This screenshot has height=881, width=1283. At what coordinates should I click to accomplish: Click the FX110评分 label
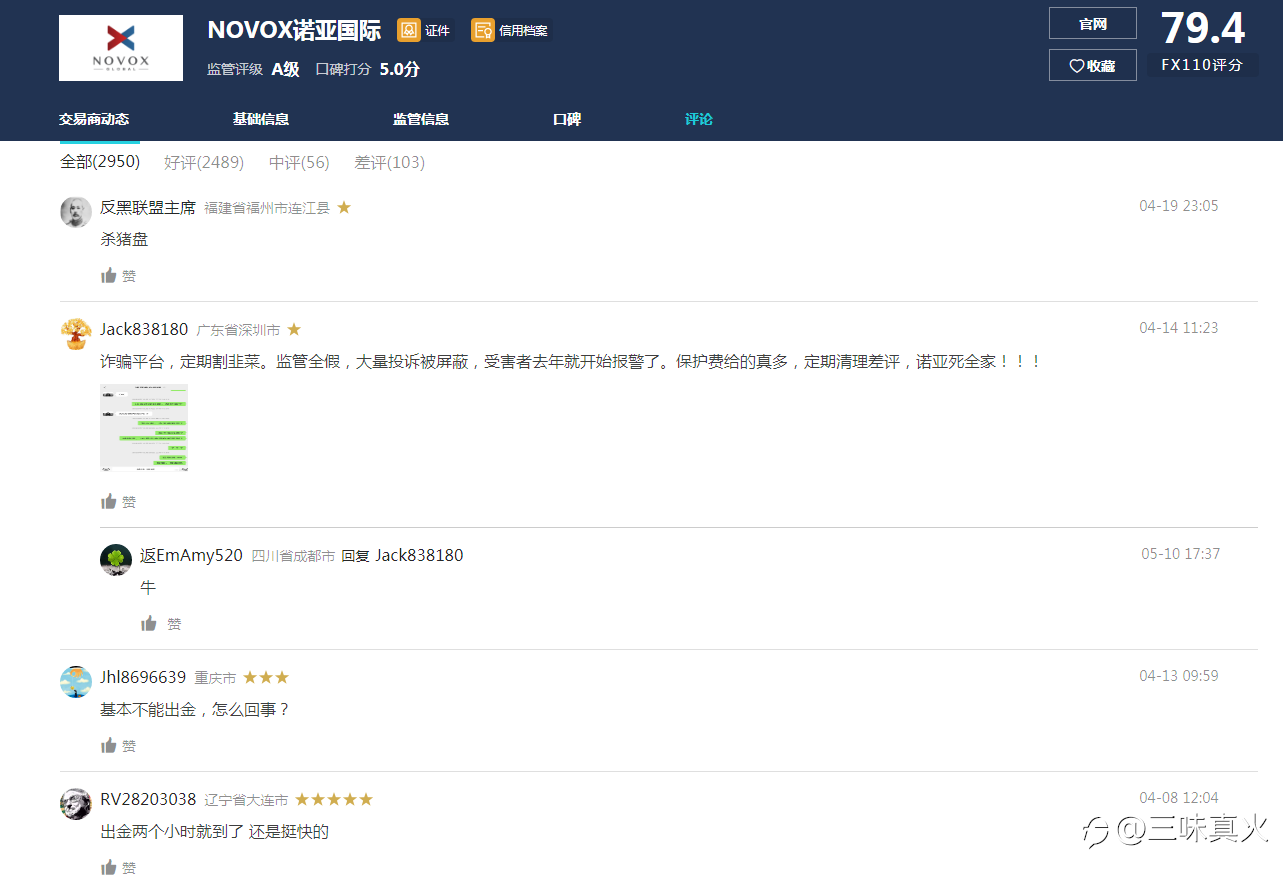tap(1202, 65)
